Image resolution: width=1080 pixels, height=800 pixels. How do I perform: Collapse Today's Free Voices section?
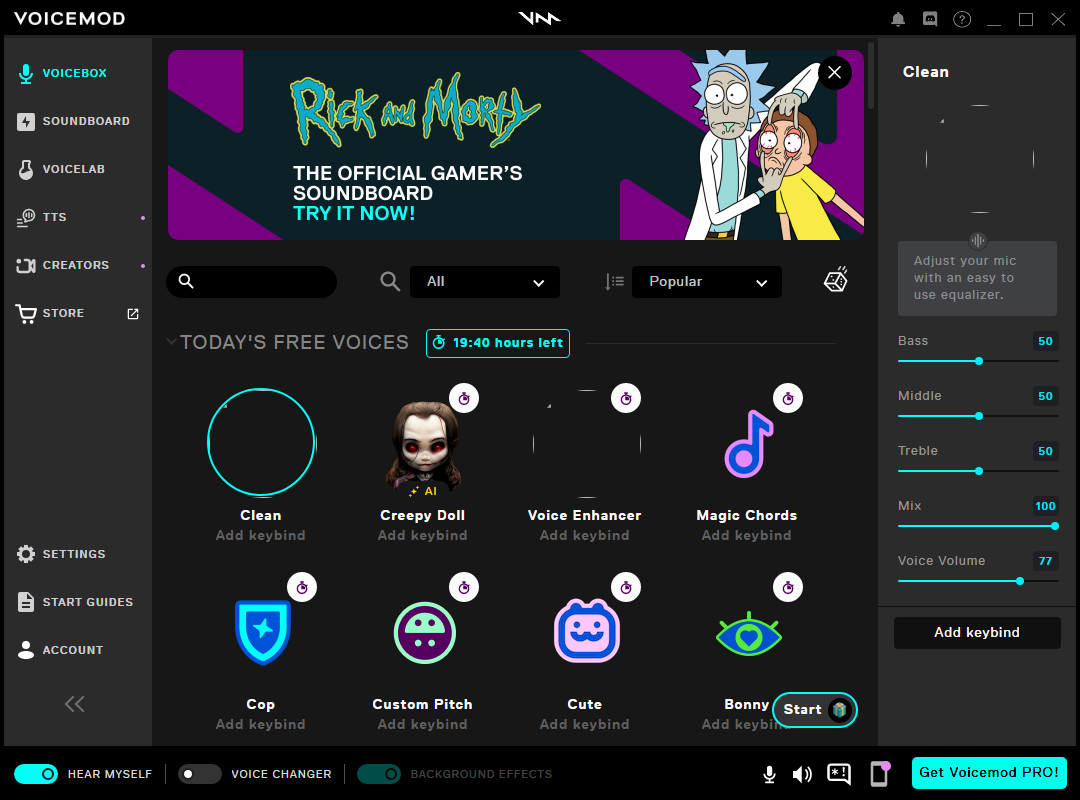coord(172,341)
